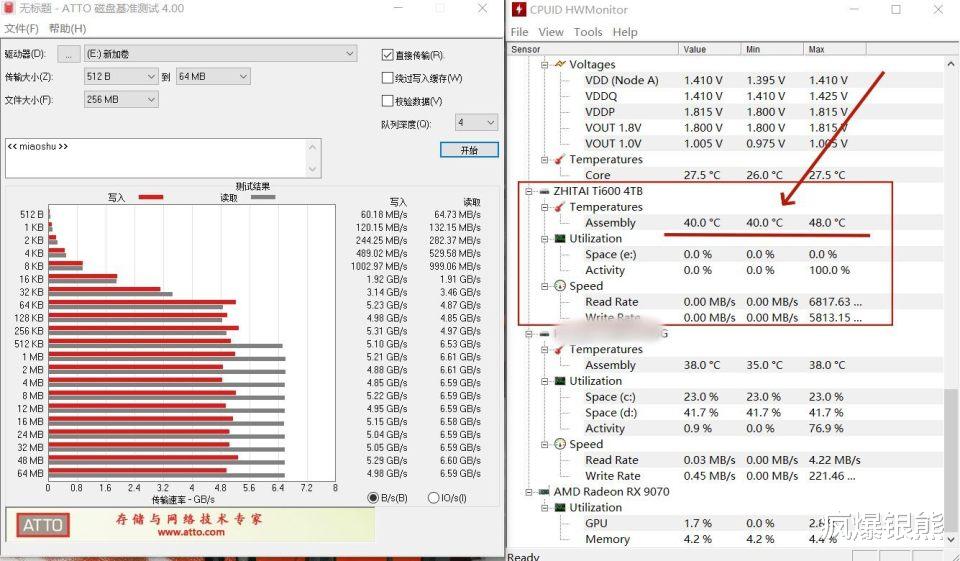Viewport: 960px width, 561px height.
Task: Open the 256 MB file size dropdown
Action: coord(121,99)
